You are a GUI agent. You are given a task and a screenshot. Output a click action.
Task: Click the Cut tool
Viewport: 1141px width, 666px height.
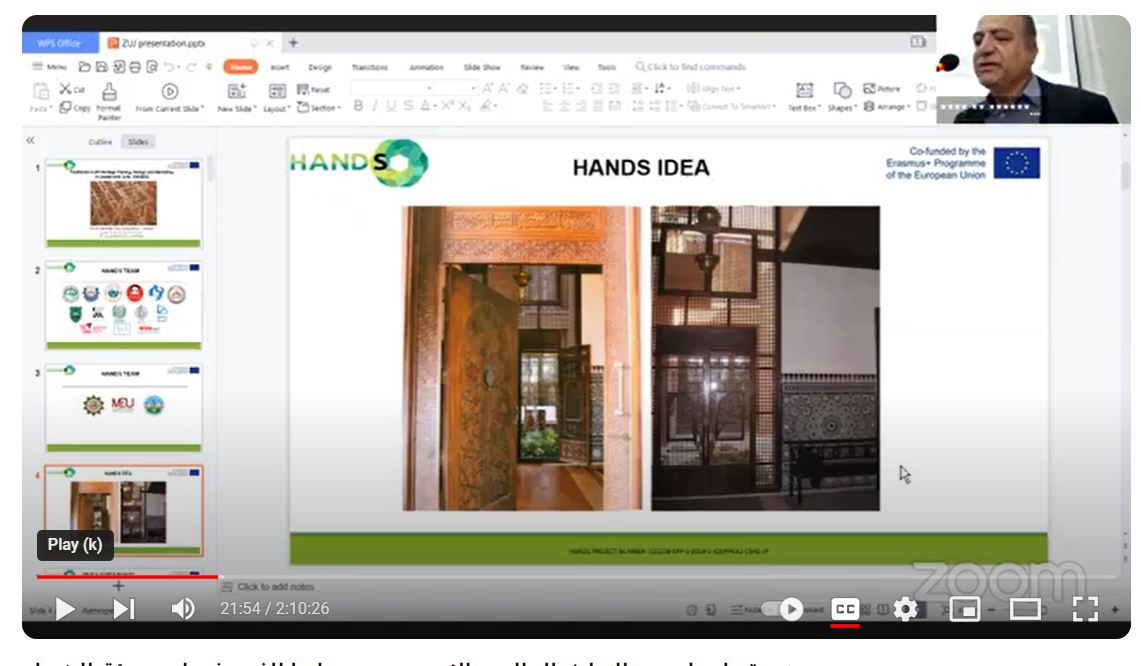tap(72, 89)
